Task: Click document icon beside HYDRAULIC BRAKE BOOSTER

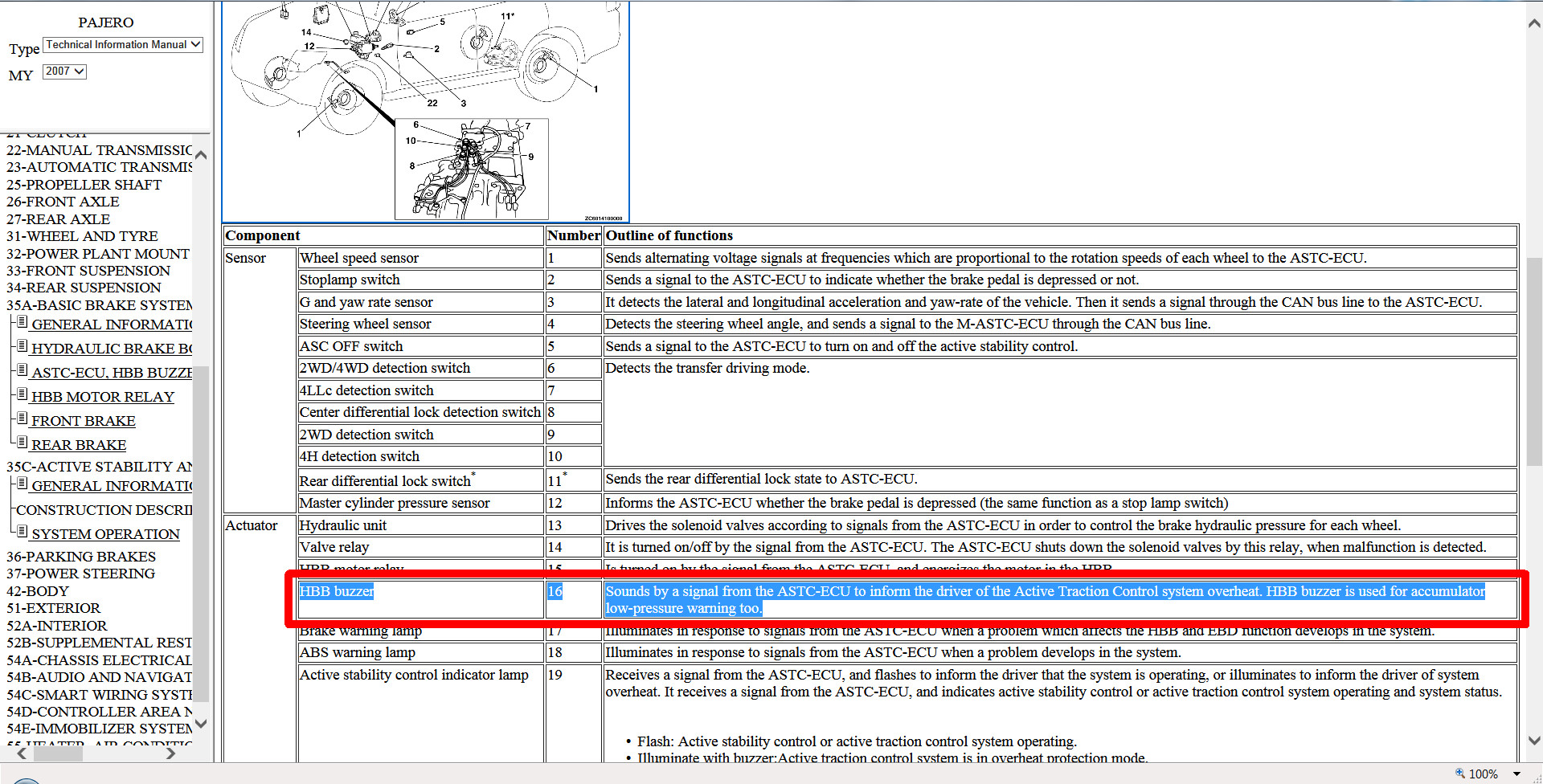Action: pyautogui.click(x=23, y=347)
